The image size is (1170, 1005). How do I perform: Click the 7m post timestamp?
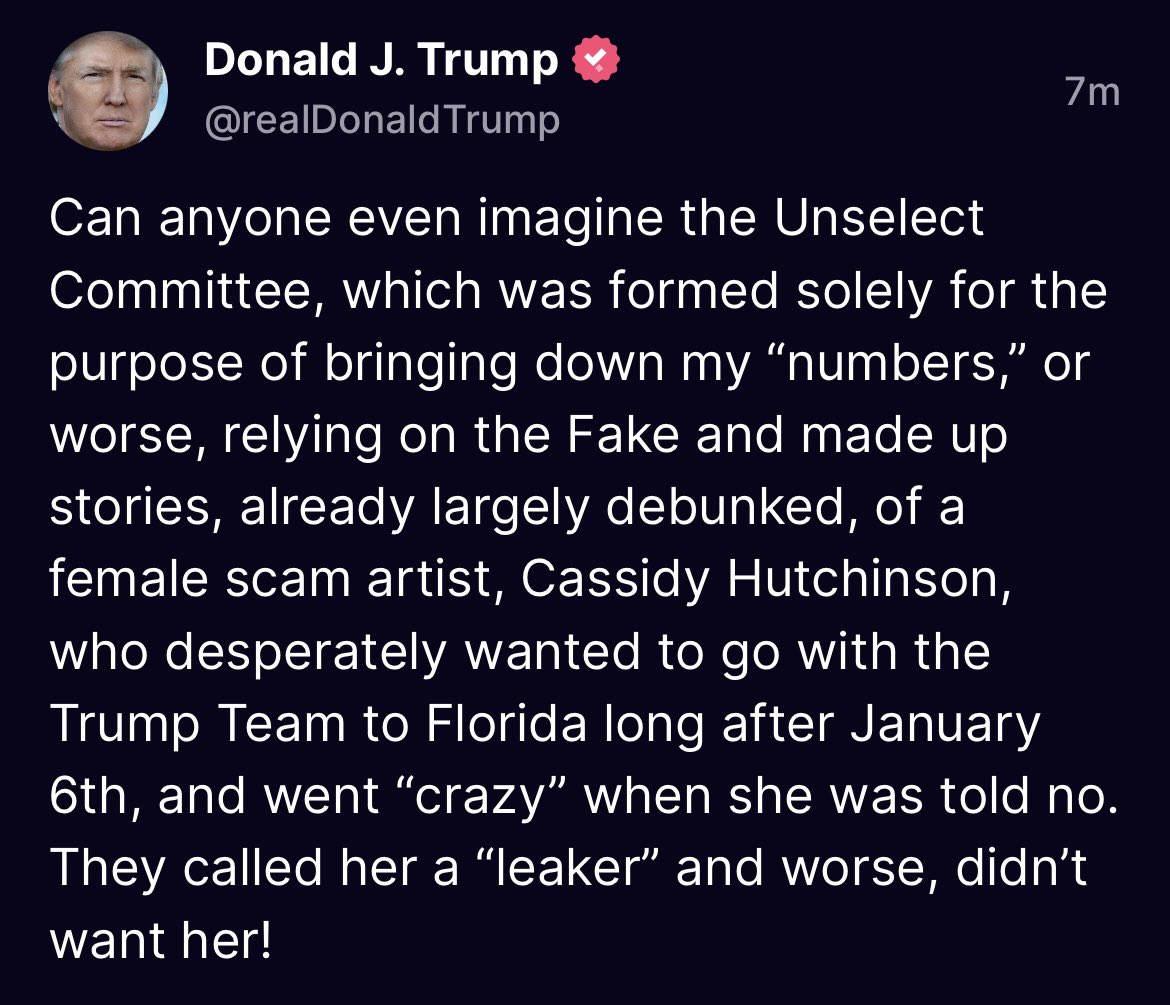(x=1092, y=92)
